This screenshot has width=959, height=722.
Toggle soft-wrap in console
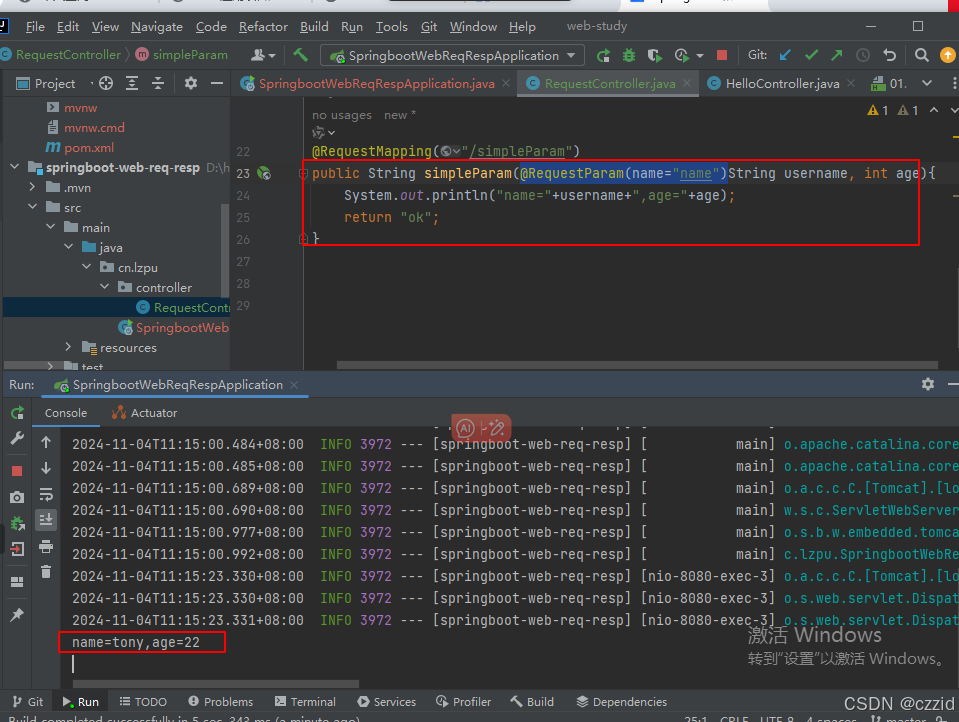pyautogui.click(x=46, y=494)
